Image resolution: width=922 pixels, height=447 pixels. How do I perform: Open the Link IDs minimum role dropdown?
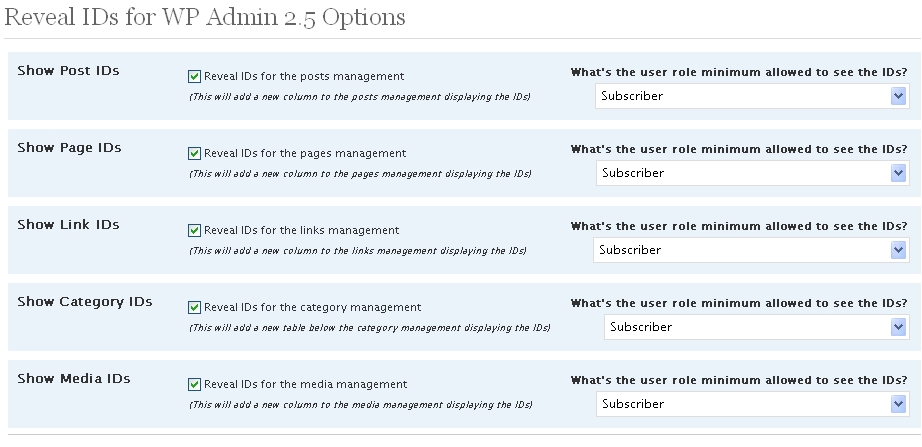click(751, 250)
